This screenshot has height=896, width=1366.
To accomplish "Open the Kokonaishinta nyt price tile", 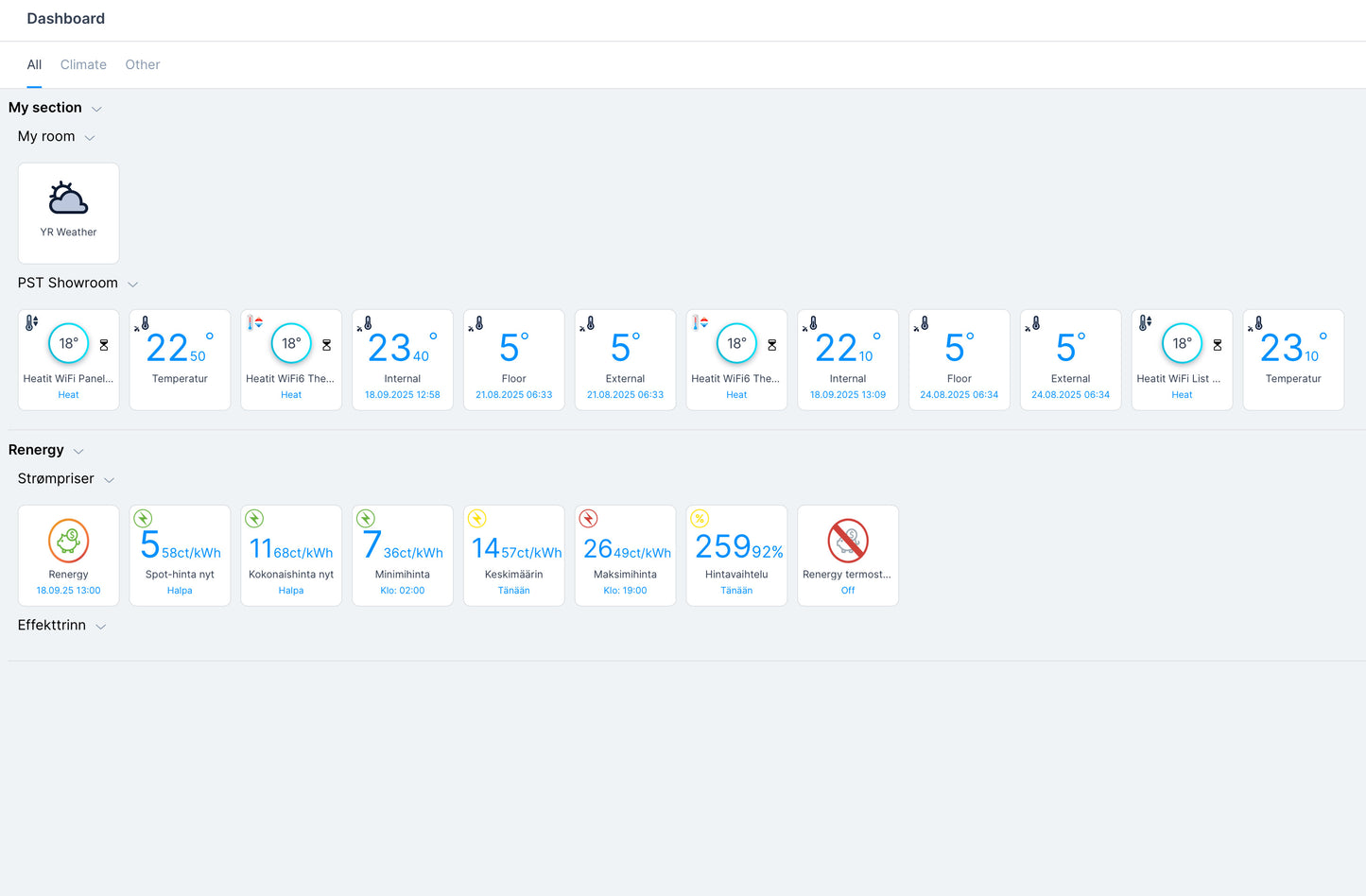I will [291, 556].
